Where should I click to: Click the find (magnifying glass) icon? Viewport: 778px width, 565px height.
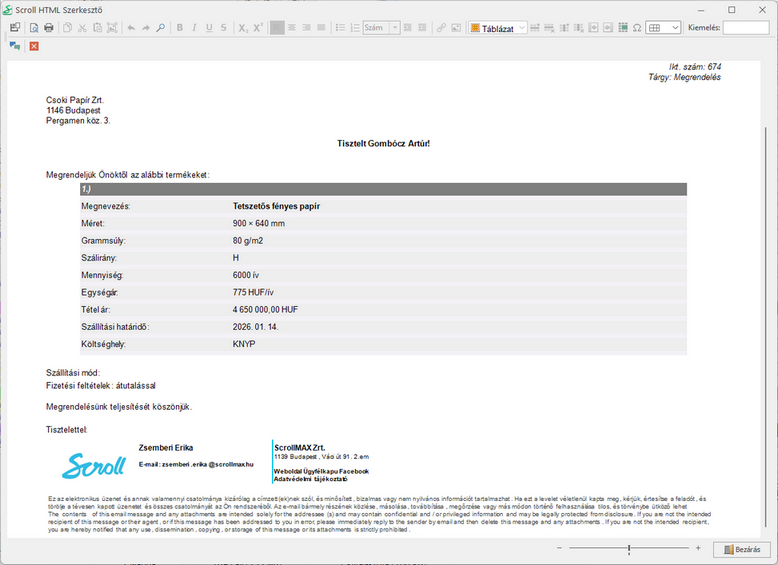161,28
